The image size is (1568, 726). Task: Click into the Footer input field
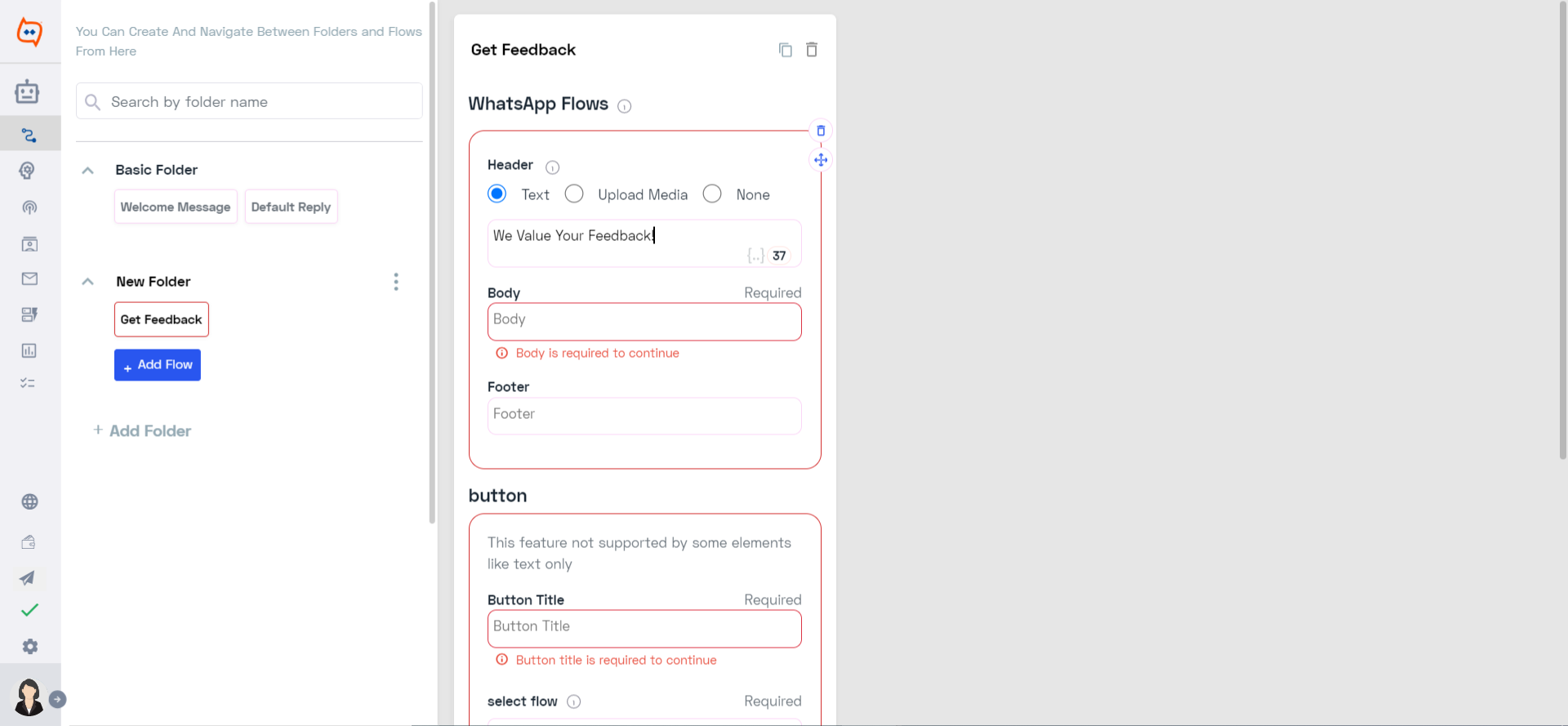[x=644, y=416]
